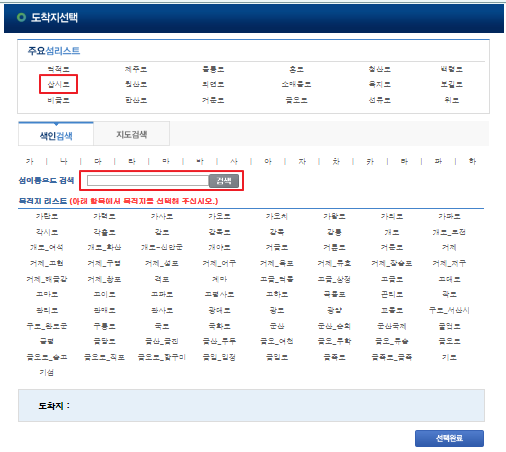Select 각시도 in the destination list
The image size is (506, 452).
pyautogui.click(x=47, y=232)
